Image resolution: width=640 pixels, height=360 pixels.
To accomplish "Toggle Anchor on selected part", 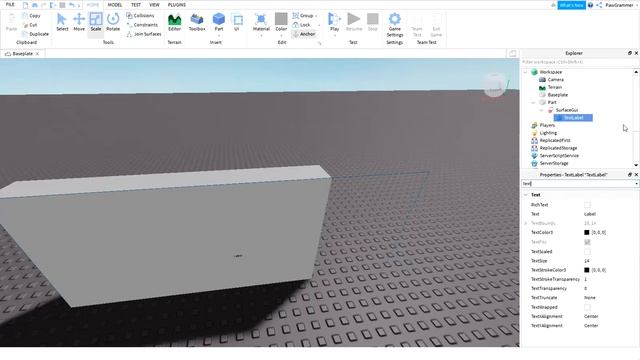I will [304, 34].
